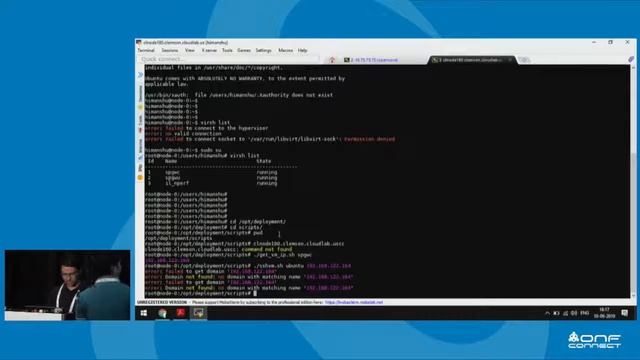This screenshot has height=360, width=640.
Task: Open the Help menu
Action: click(x=302, y=50)
